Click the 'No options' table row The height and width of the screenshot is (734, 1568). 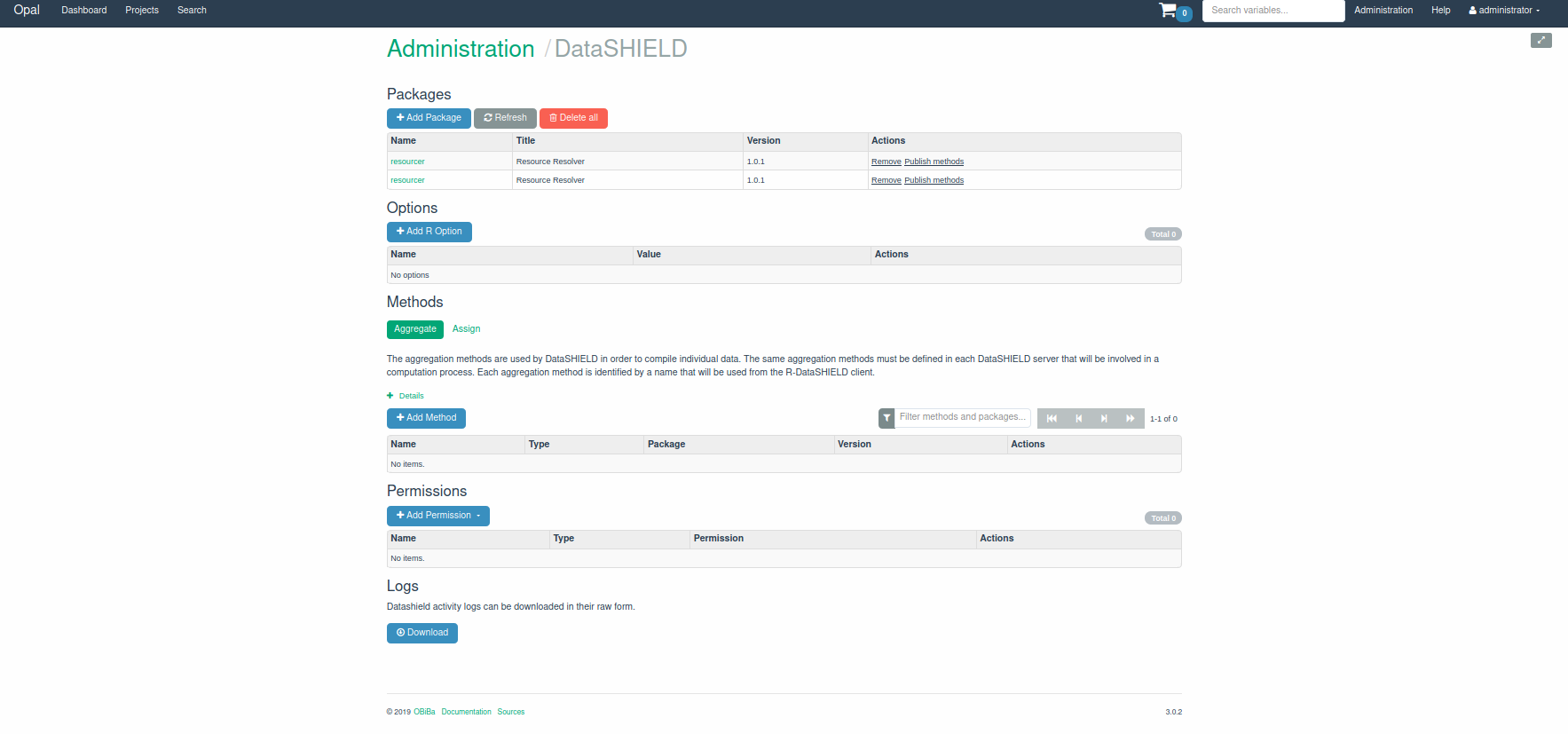click(x=784, y=275)
